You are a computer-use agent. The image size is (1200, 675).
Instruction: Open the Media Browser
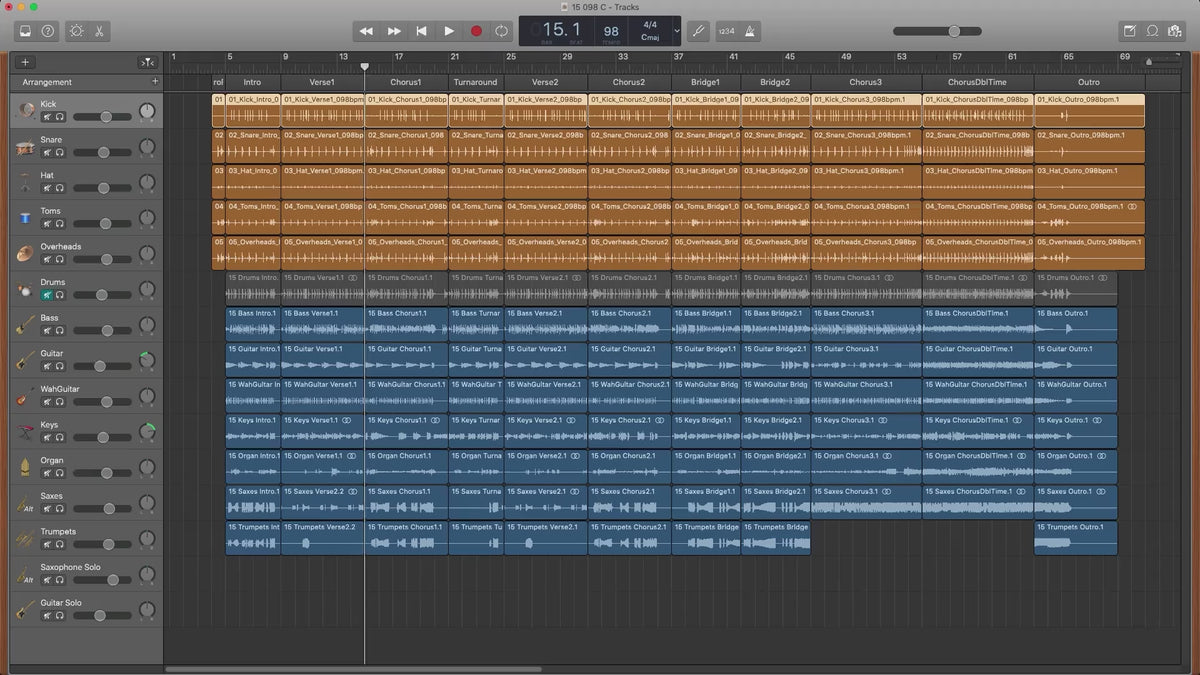pyautogui.click(x=1175, y=31)
